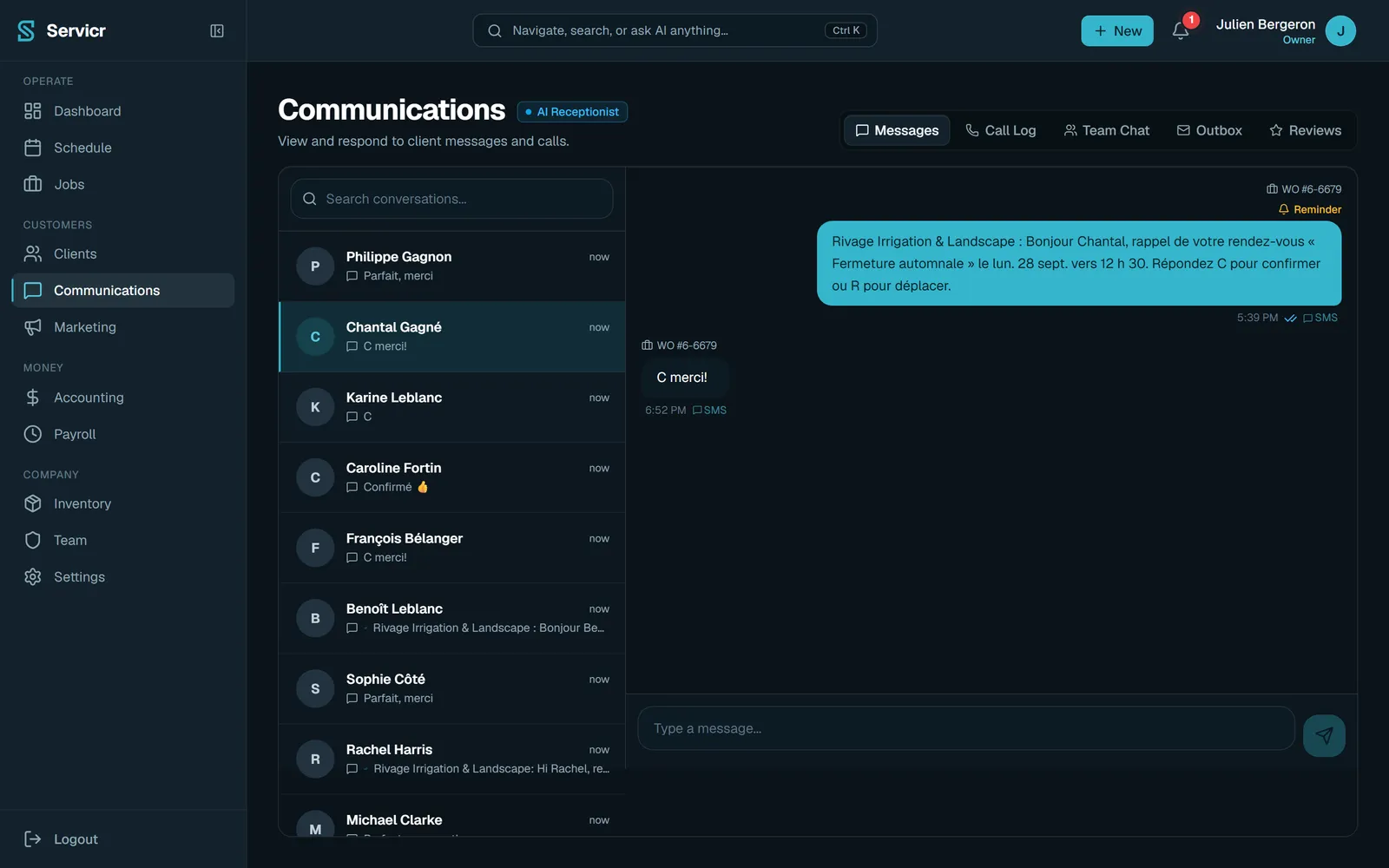1389x868 pixels.
Task: Open the Communications page in sidebar
Action: 123,290
